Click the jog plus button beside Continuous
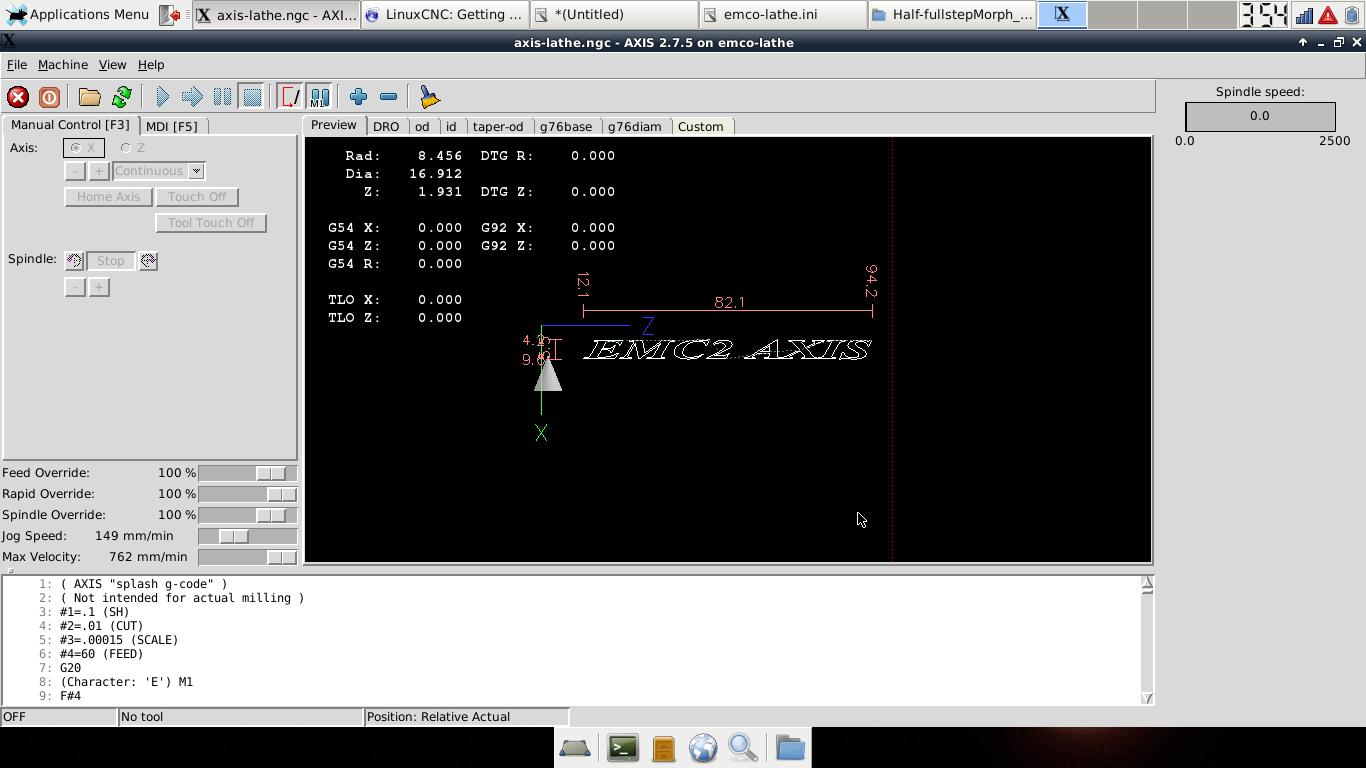 [98, 171]
